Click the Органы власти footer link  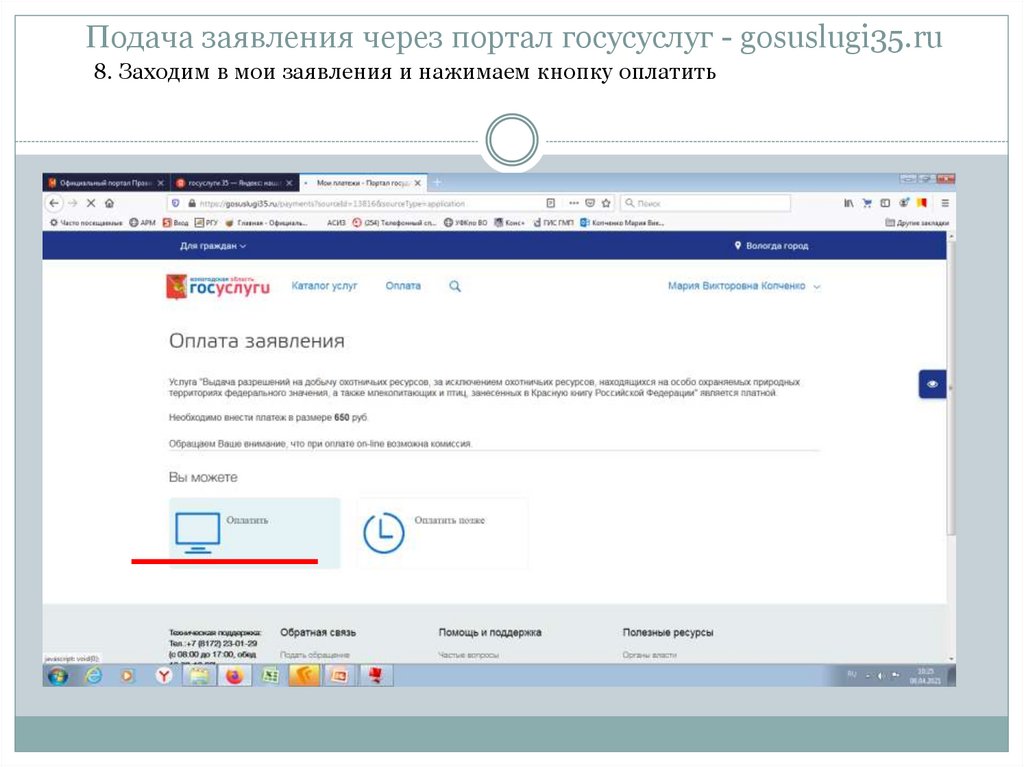[x=649, y=655]
